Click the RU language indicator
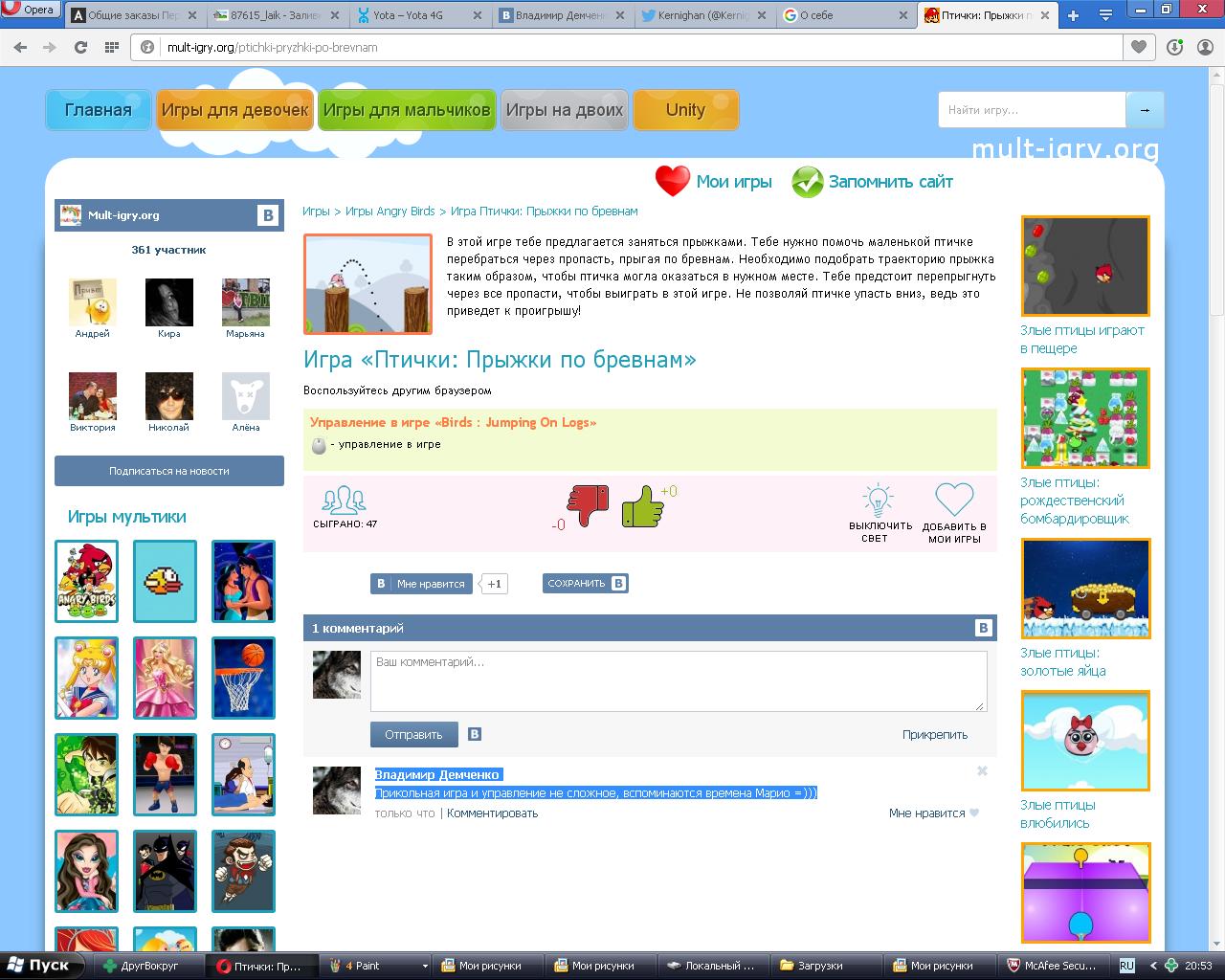This screenshot has height=980, width=1225. pos(1127,966)
